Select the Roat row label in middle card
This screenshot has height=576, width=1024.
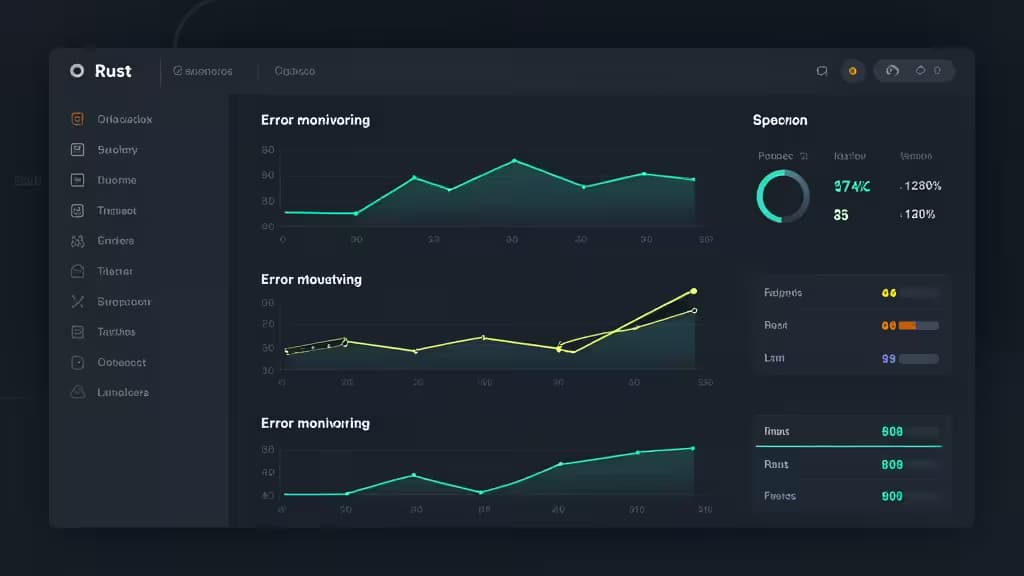(776, 325)
